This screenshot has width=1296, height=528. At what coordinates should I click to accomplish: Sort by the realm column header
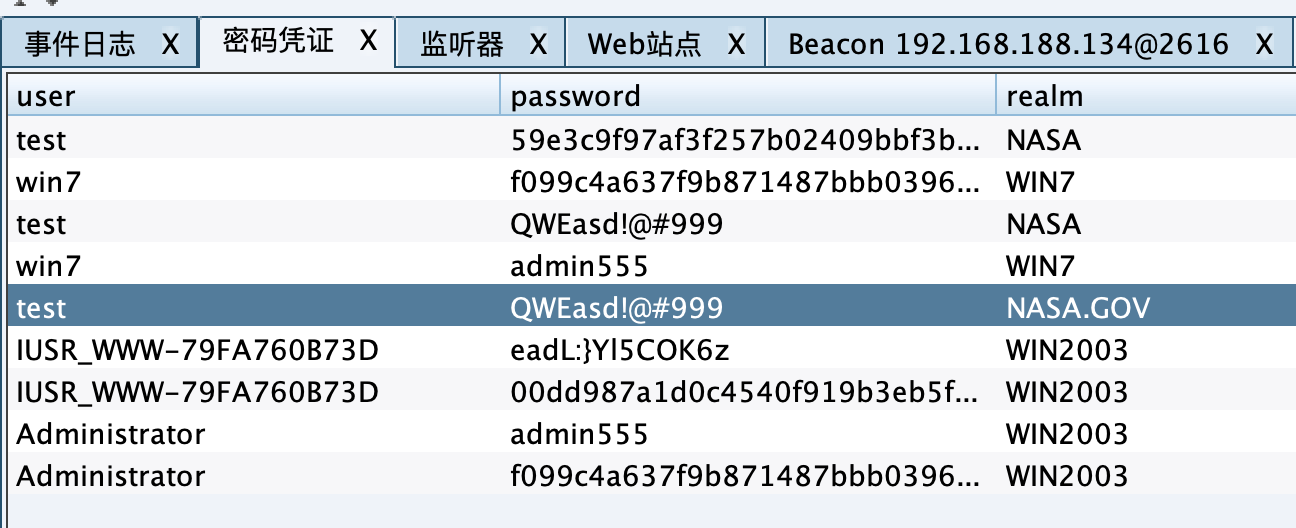(x=1140, y=96)
